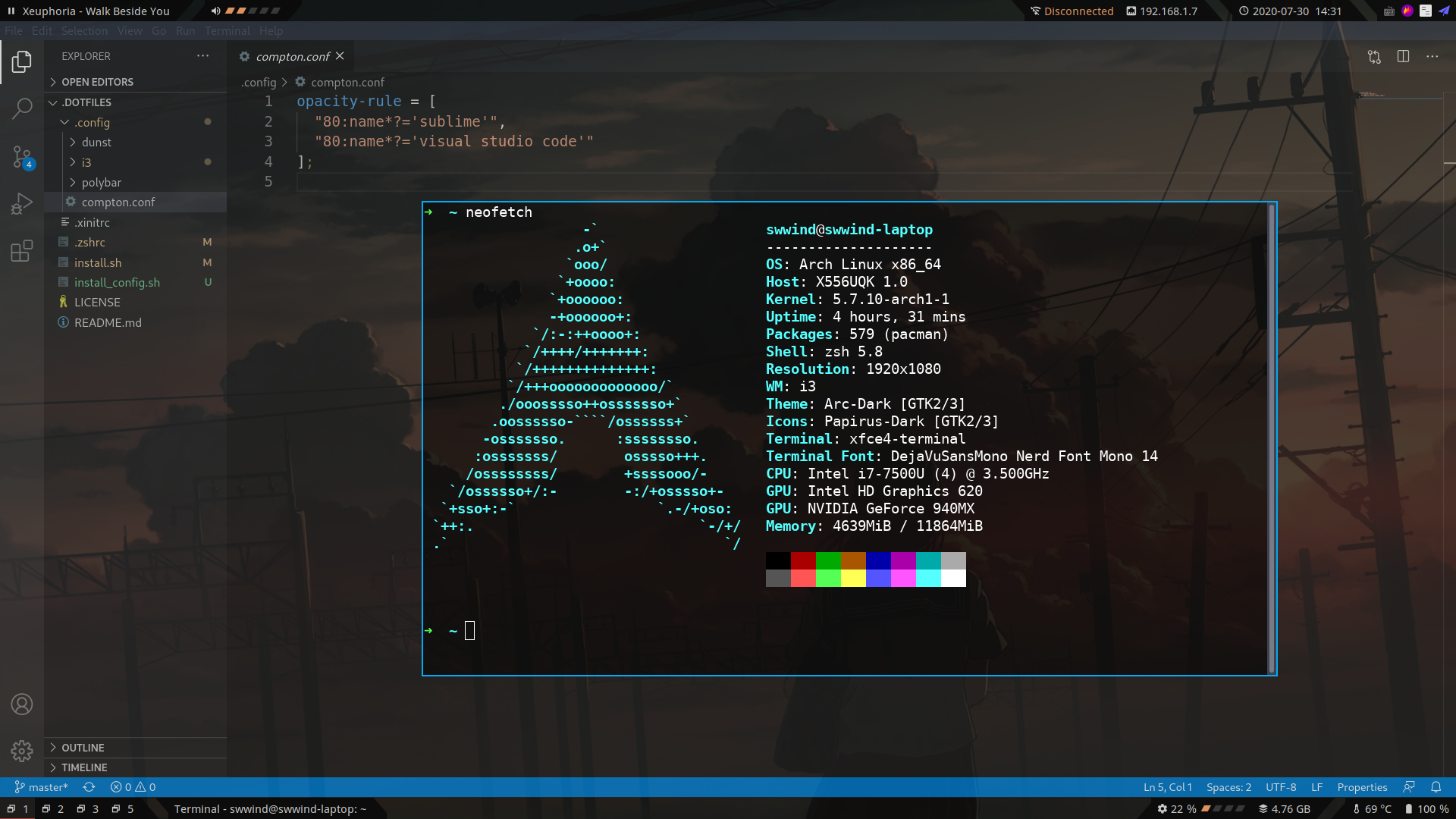Open the notifications bell in status bar
Screen dimensions: 1456x819
pos(1436,787)
